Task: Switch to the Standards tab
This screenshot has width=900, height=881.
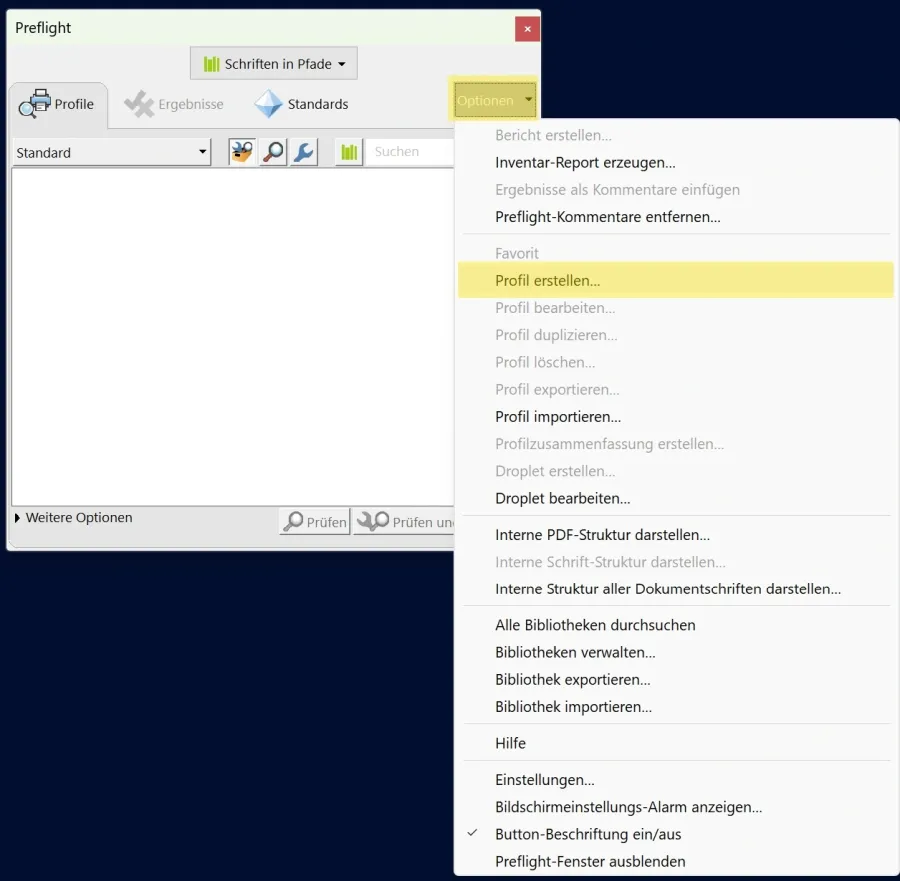Action: click(302, 104)
